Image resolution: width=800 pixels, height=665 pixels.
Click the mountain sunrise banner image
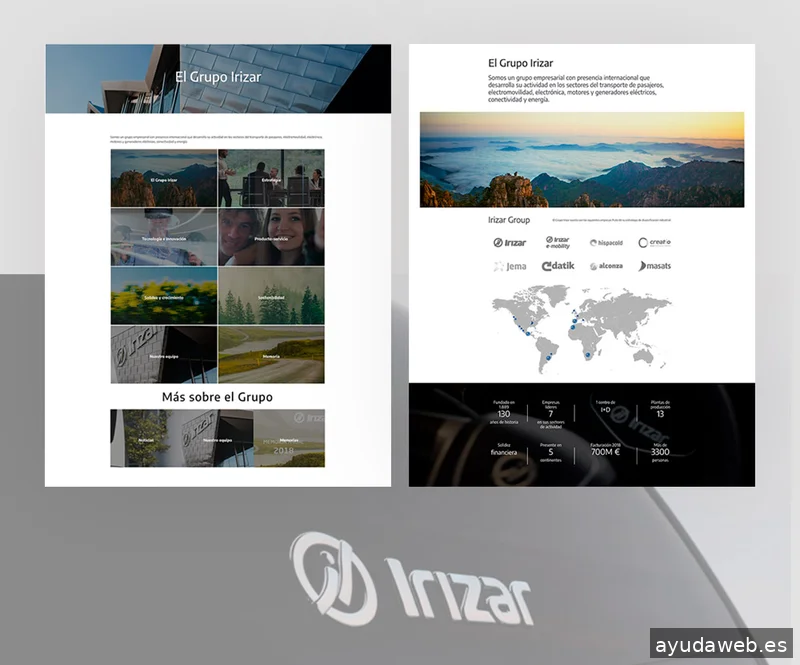coord(581,159)
